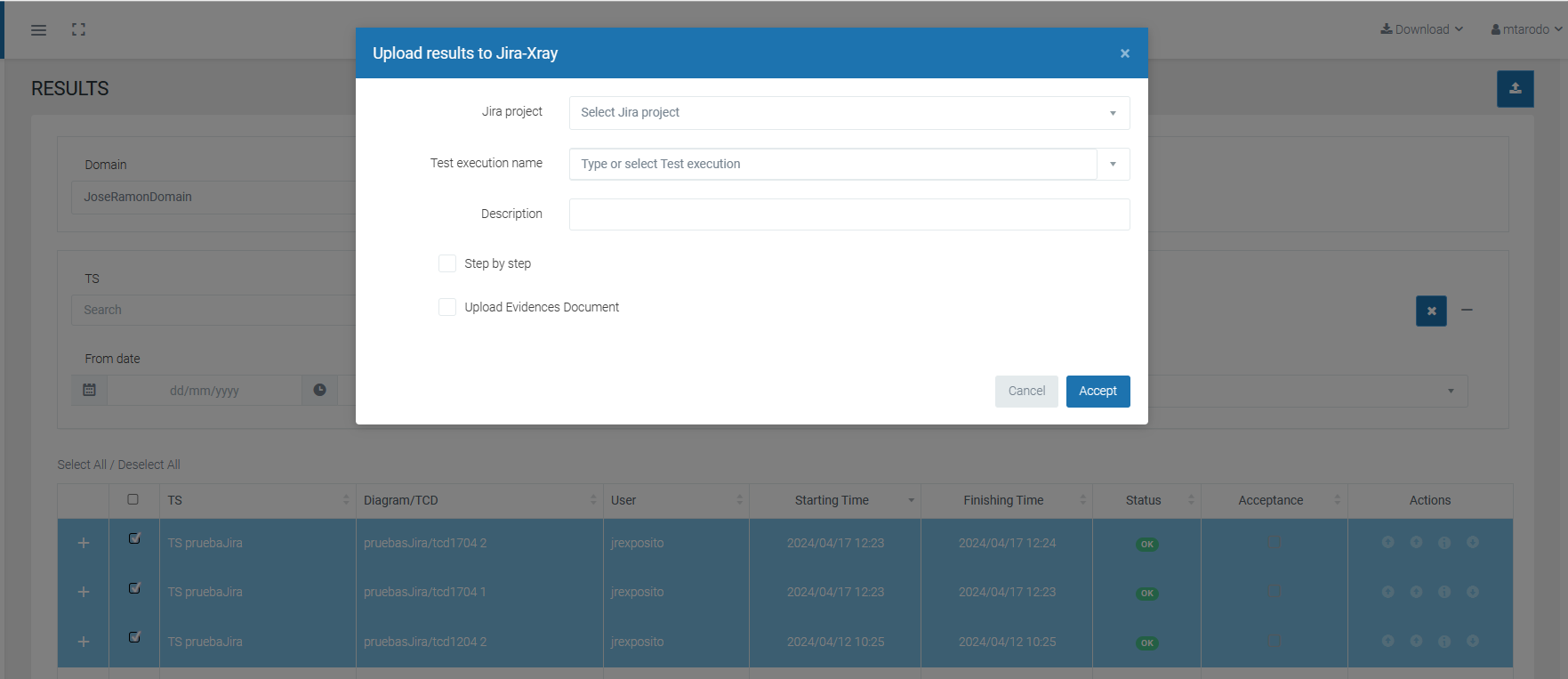Open the mtarodo user menu
This screenshot has height=679, width=1568.
[x=1526, y=29]
